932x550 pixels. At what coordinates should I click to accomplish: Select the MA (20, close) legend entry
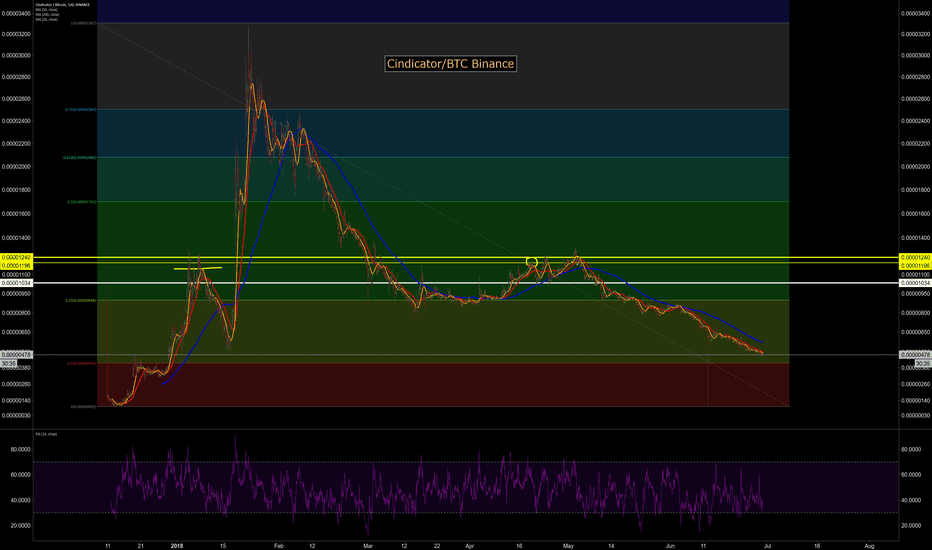click(47, 19)
